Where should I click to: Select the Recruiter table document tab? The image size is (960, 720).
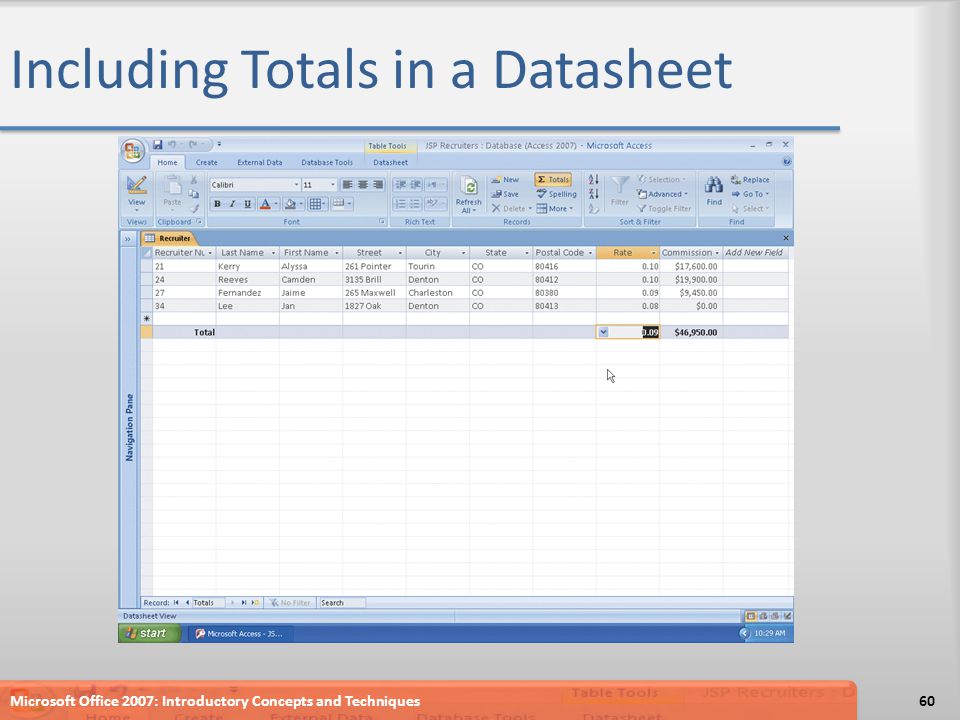pos(168,238)
